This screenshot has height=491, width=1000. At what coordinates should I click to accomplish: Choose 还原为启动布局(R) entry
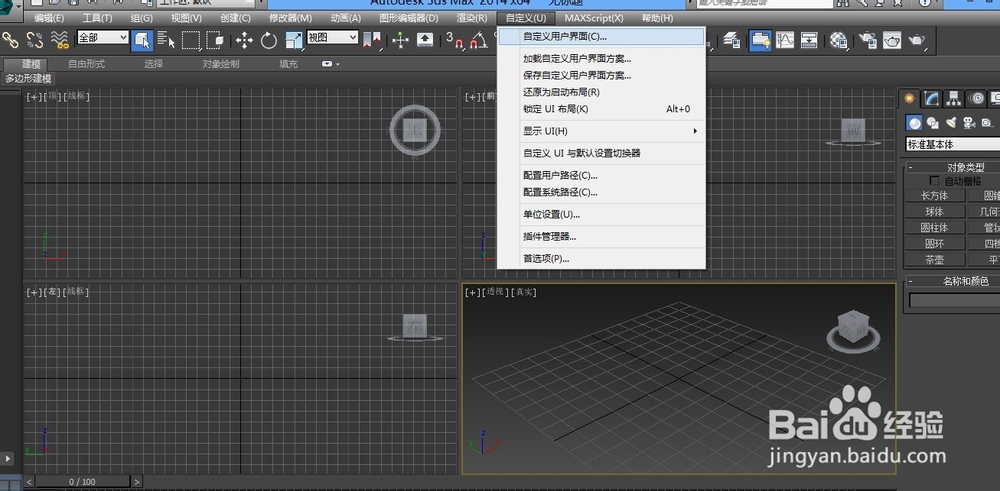[601, 92]
